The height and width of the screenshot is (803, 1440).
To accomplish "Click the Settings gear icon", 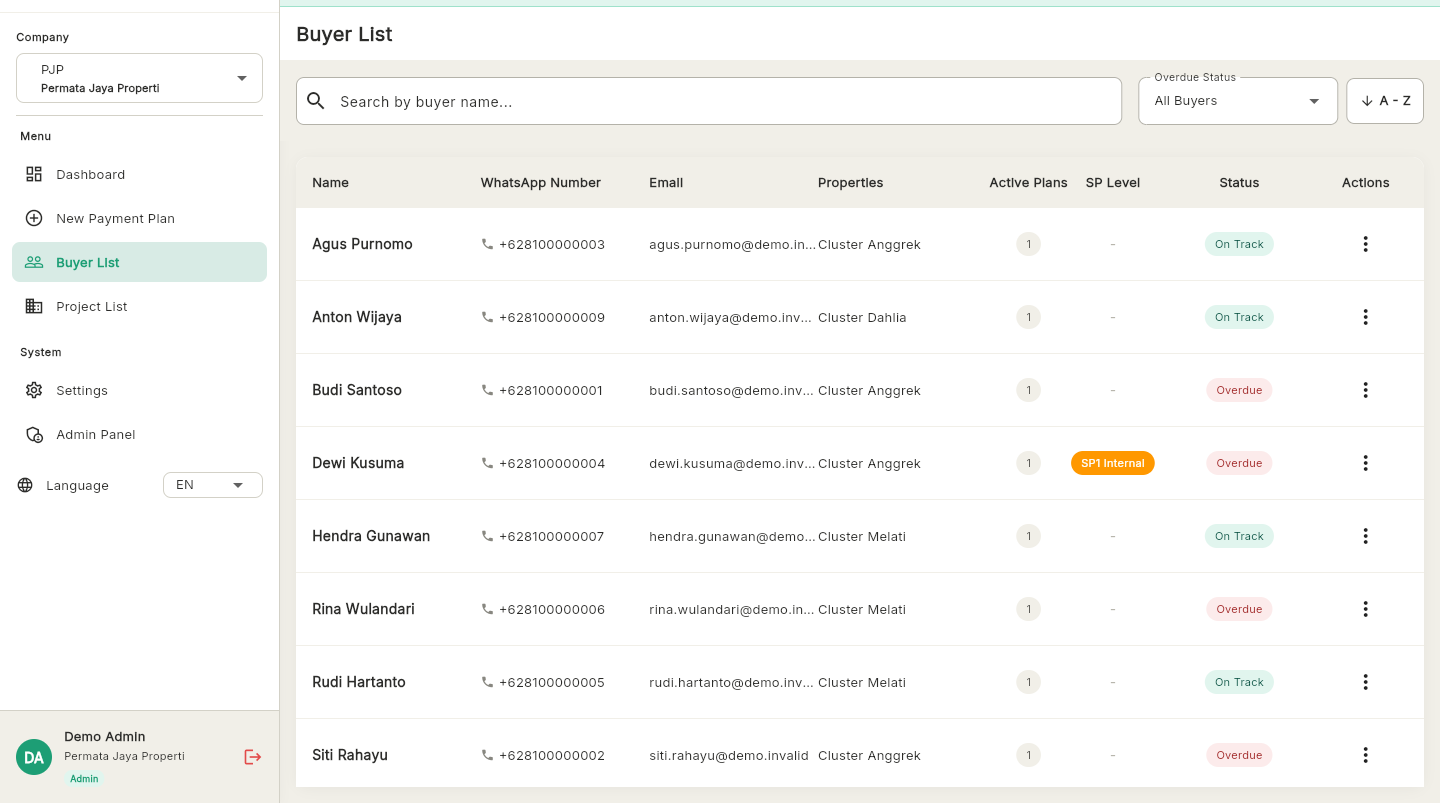I will 33,390.
